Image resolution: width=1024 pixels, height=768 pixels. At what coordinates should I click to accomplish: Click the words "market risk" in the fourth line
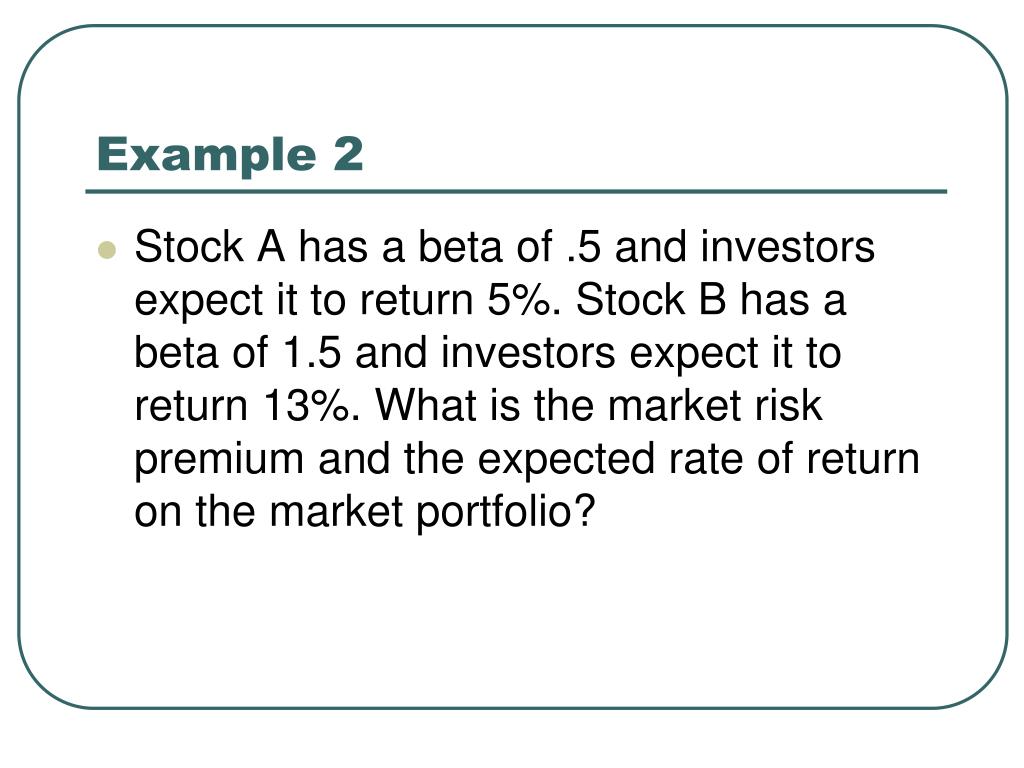tap(714, 406)
